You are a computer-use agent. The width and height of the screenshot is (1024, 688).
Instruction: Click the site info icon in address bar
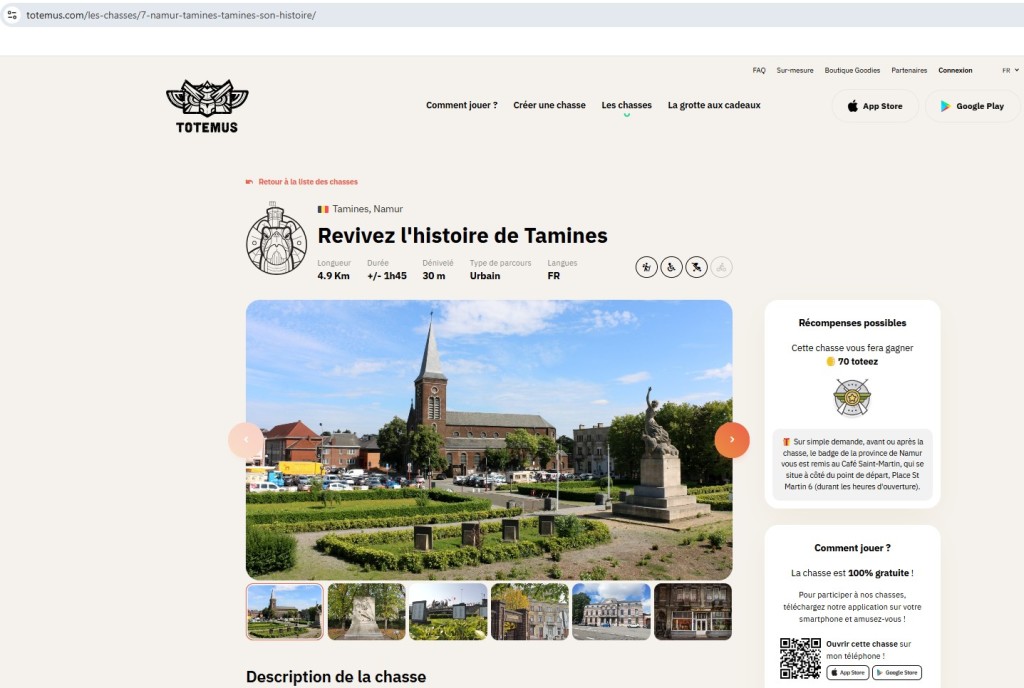point(12,15)
